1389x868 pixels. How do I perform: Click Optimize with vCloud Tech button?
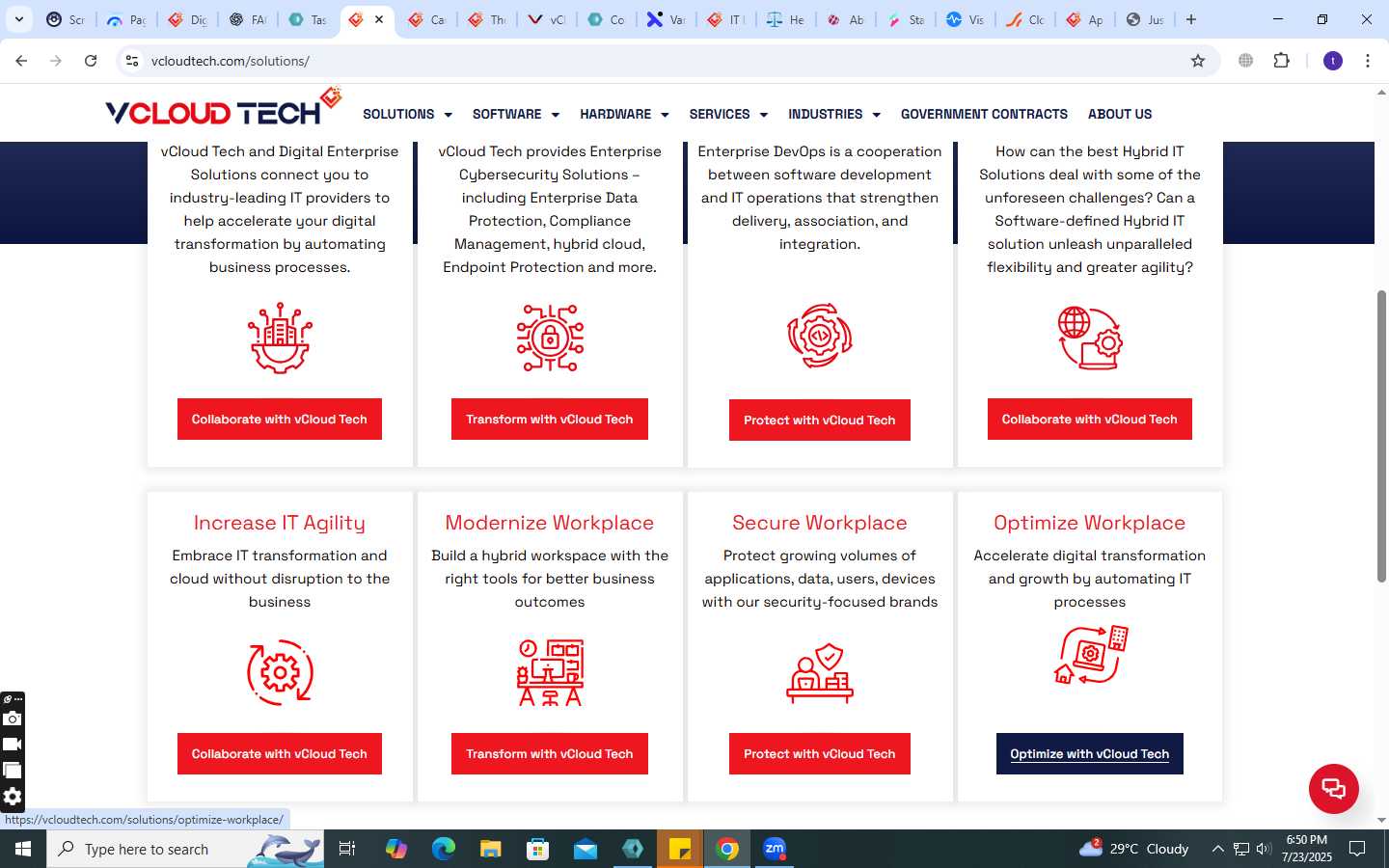[1090, 754]
